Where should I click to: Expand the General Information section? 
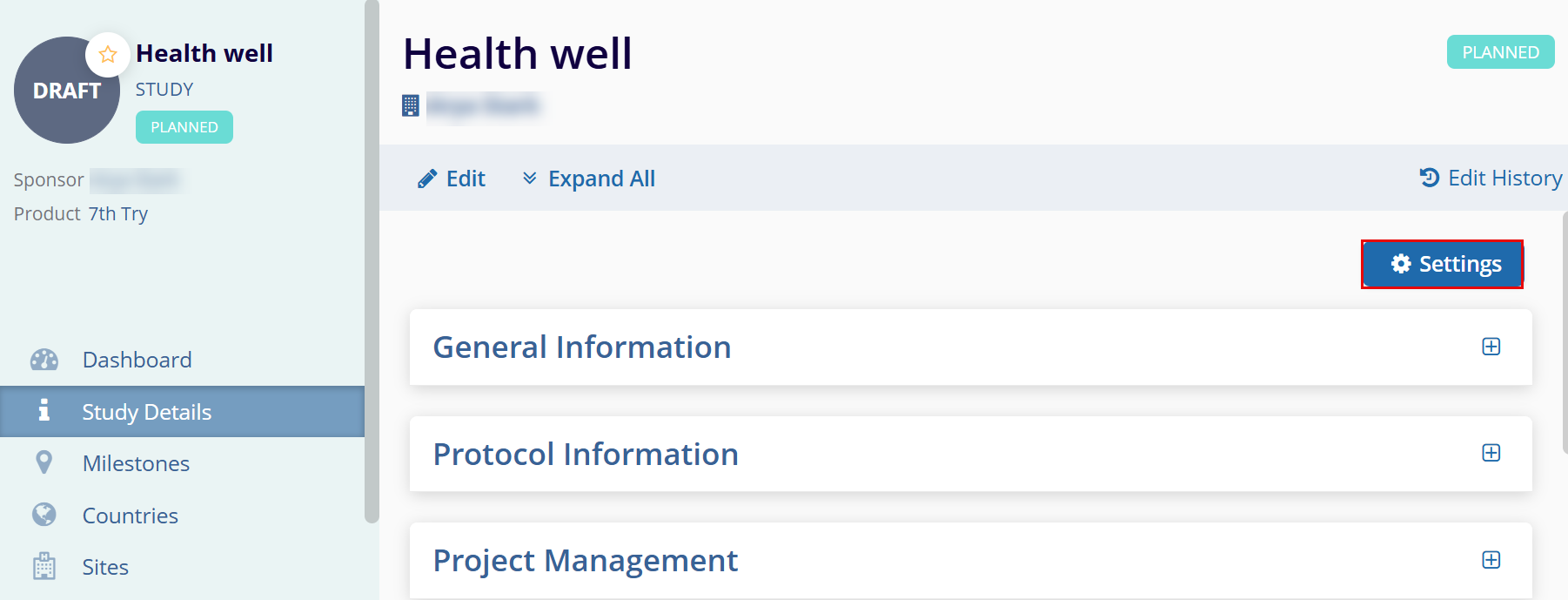pyautogui.click(x=1491, y=347)
